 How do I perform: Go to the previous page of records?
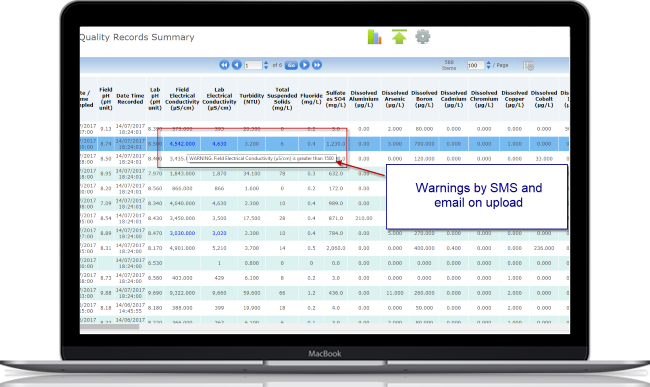[x=237, y=65]
